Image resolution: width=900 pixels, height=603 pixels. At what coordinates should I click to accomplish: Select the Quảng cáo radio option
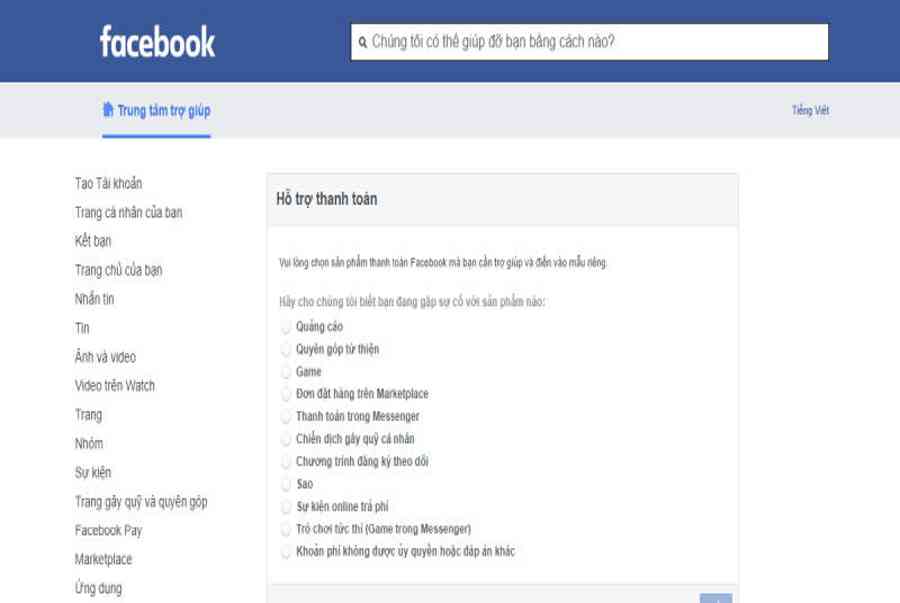click(286, 327)
